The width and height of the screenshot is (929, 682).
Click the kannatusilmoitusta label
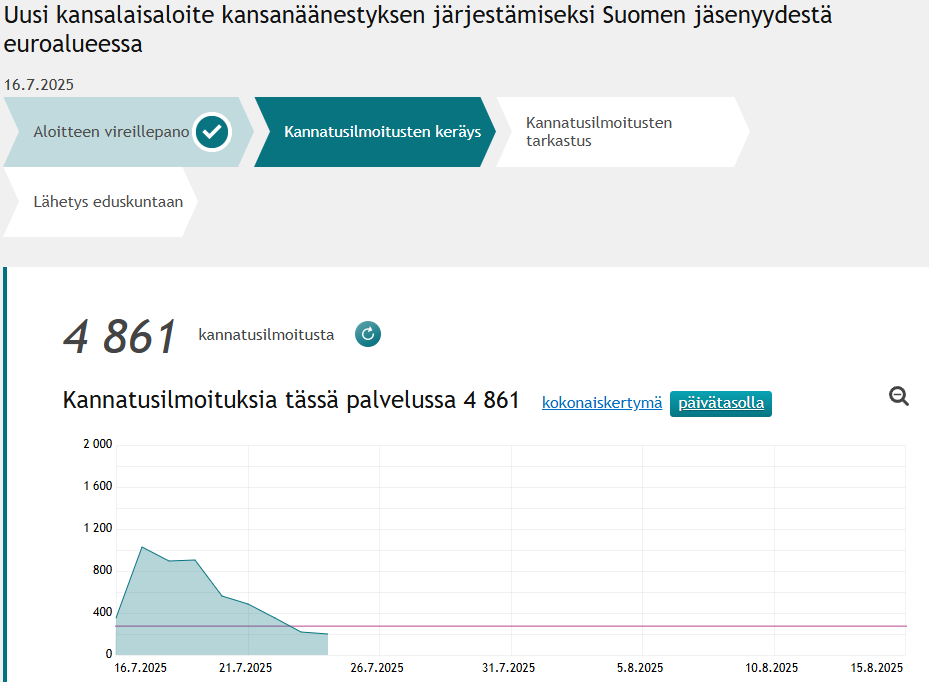tap(266, 335)
